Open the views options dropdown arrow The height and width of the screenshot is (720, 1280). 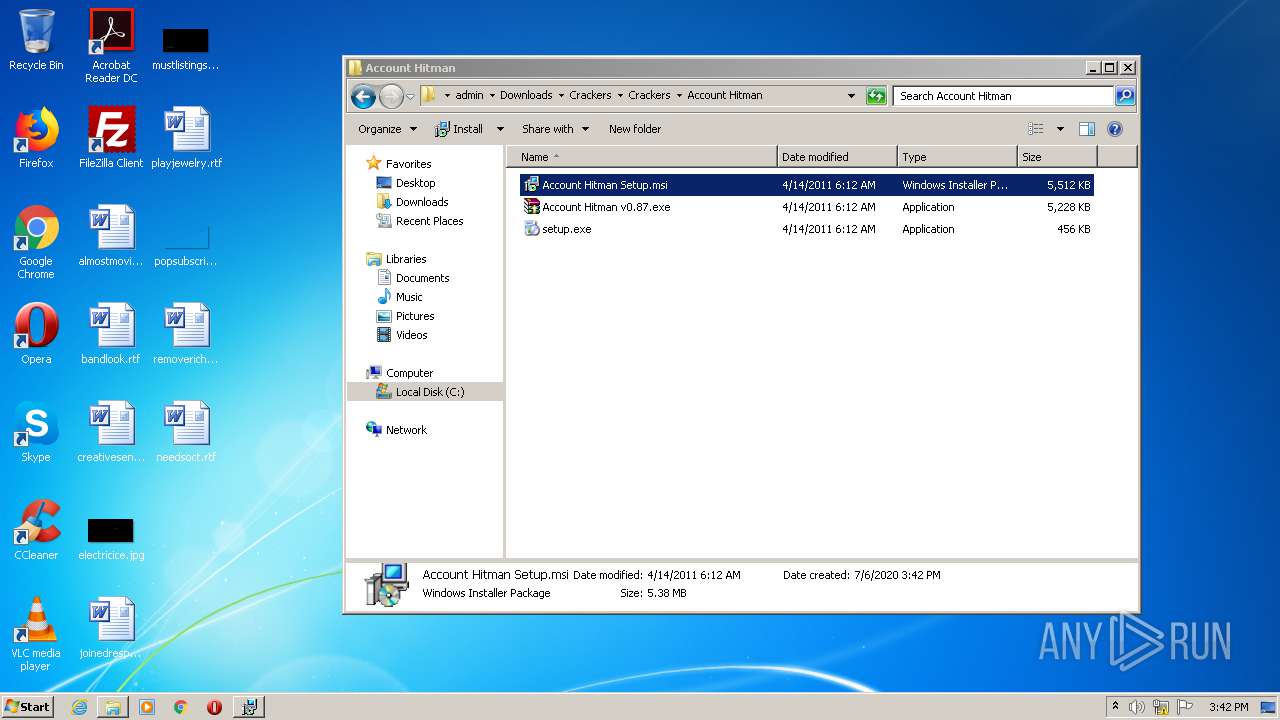pos(1060,129)
